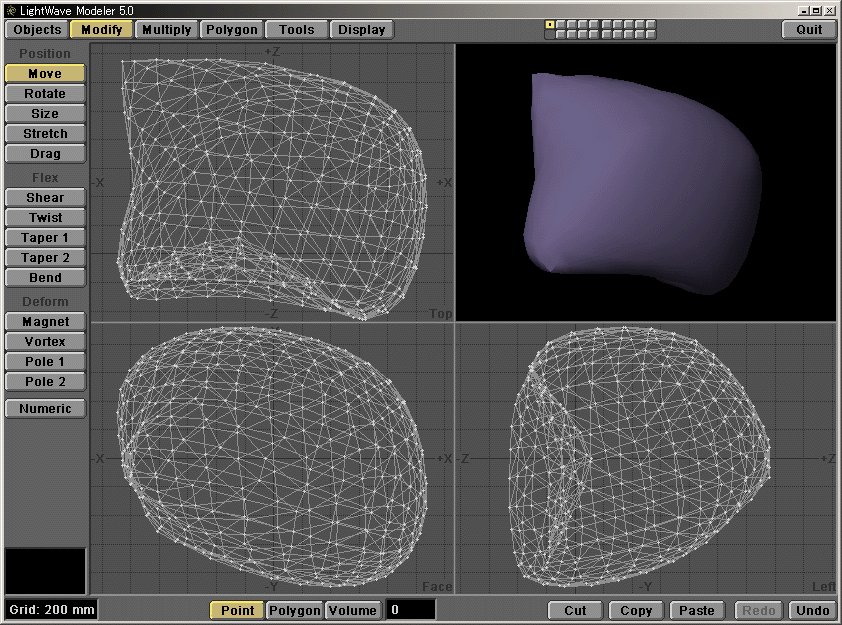
Task: Select the second foreground layer slot
Action: [559, 25]
